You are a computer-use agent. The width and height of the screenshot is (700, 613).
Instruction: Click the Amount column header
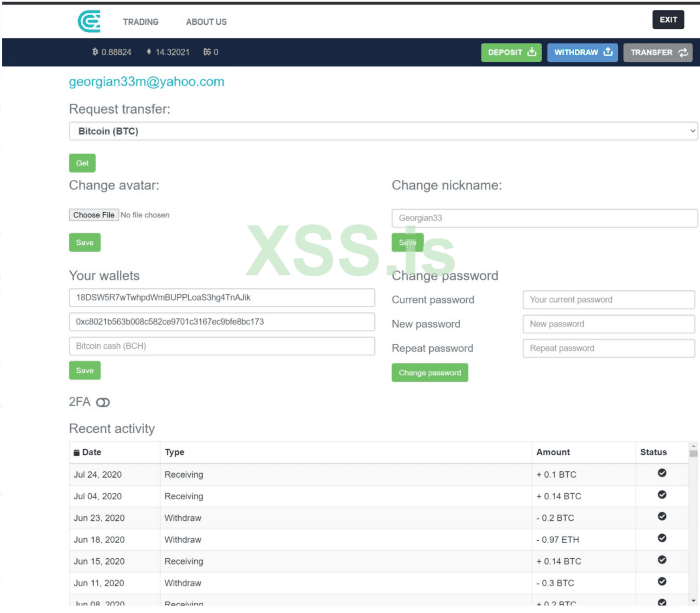583,452
